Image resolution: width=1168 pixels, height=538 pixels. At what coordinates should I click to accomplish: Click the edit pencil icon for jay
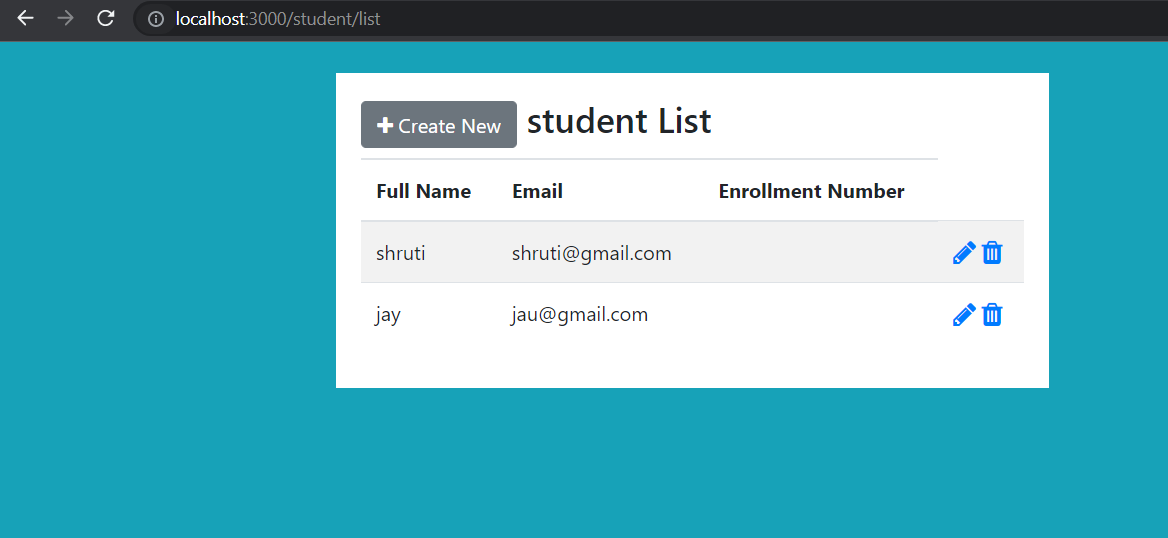coord(964,316)
